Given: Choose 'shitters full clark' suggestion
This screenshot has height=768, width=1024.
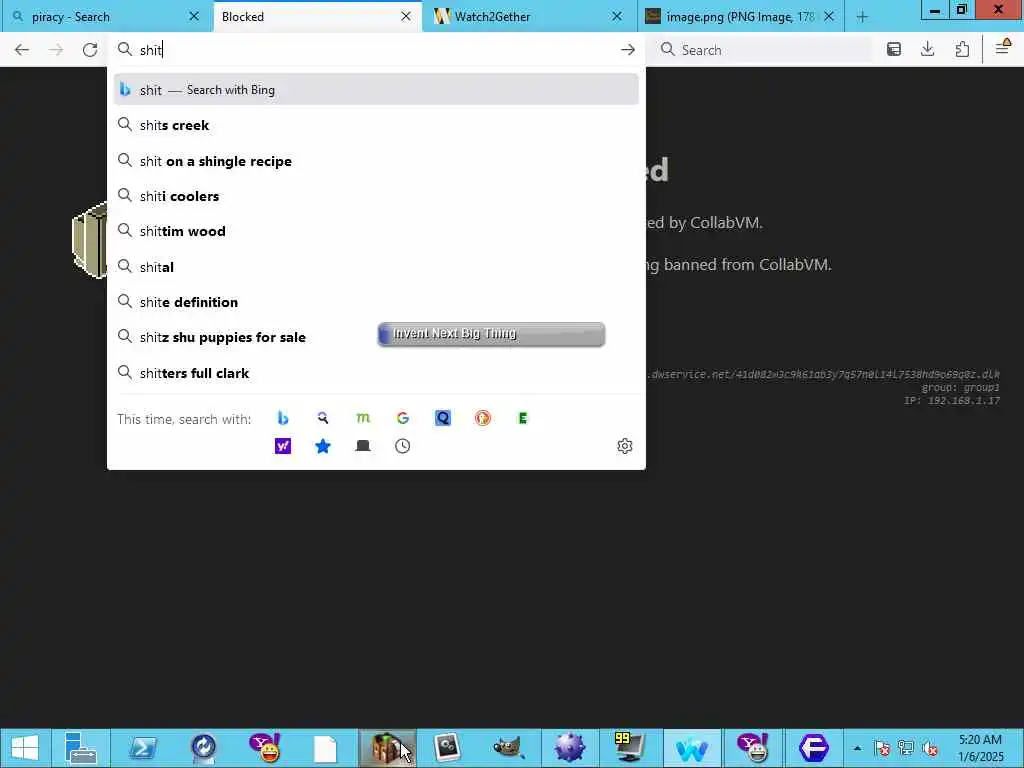Looking at the screenshot, I should coord(376,373).
